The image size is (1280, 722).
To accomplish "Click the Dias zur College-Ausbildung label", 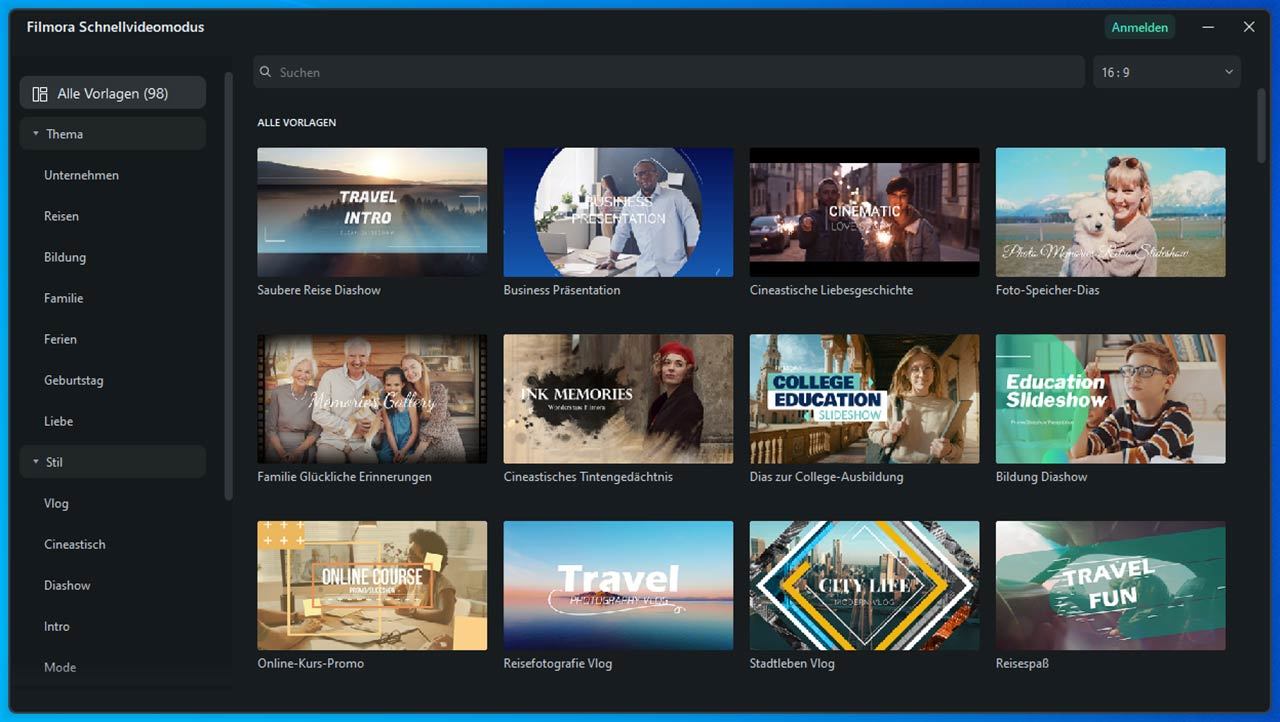I will [826, 477].
